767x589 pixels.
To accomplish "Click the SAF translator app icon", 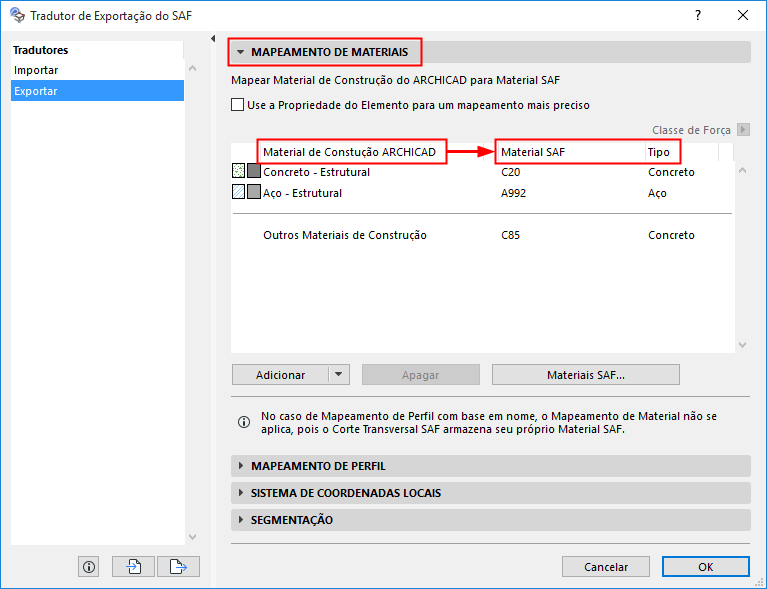I will point(17,15).
